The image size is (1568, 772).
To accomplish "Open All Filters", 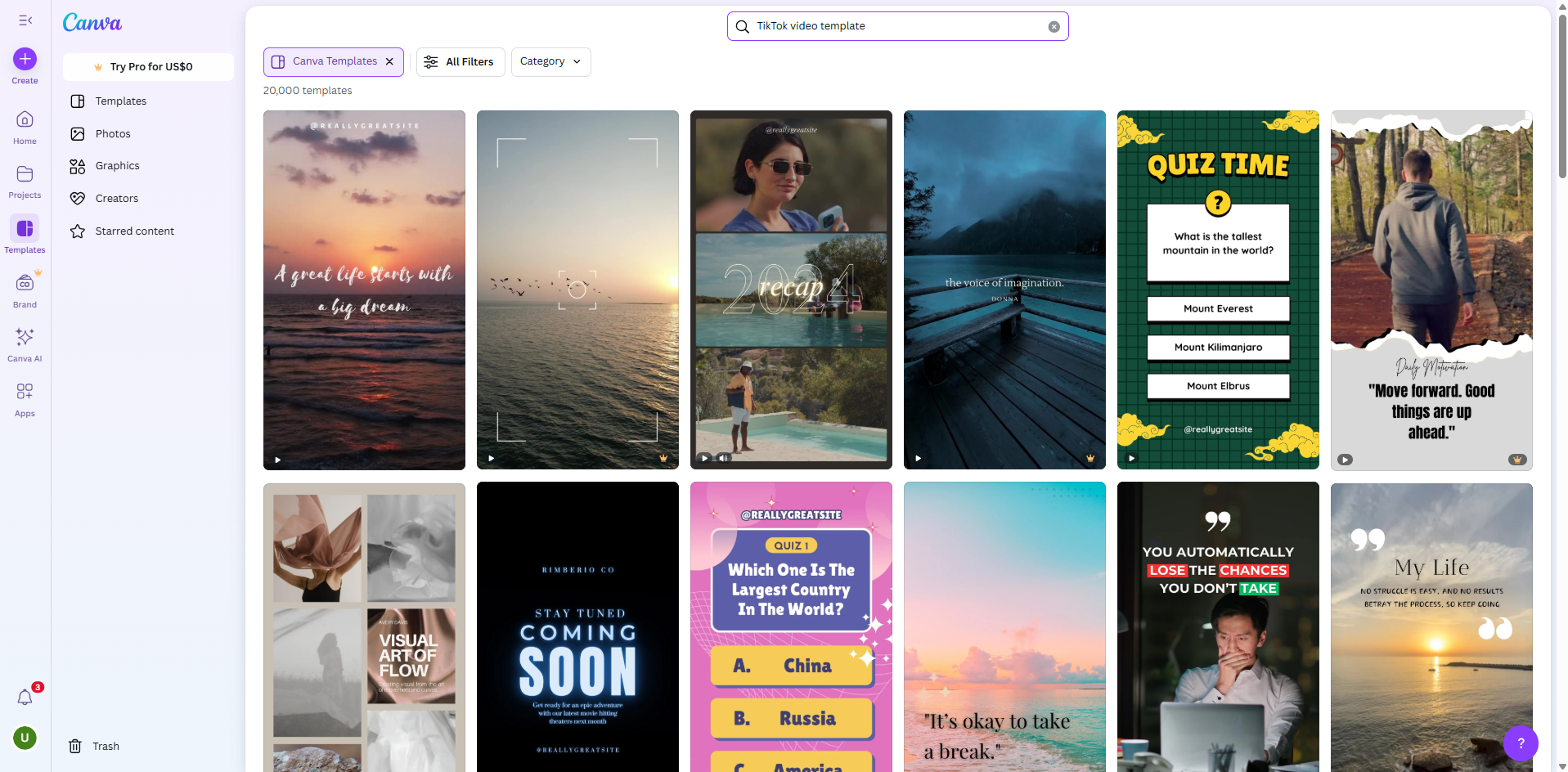I will click(x=460, y=61).
